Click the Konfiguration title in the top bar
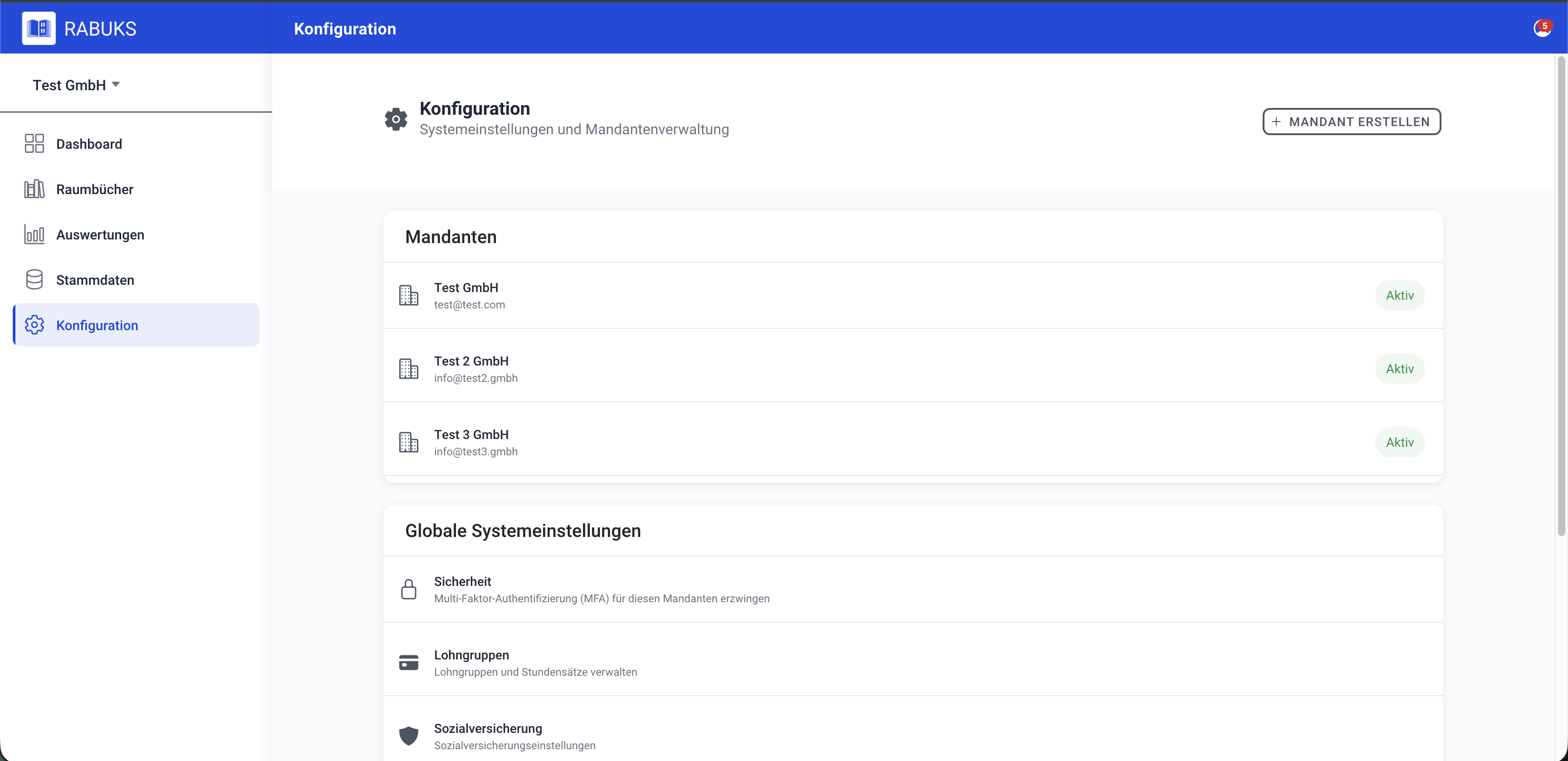The image size is (1568, 761). pyautogui.click(x=344, y=29)
